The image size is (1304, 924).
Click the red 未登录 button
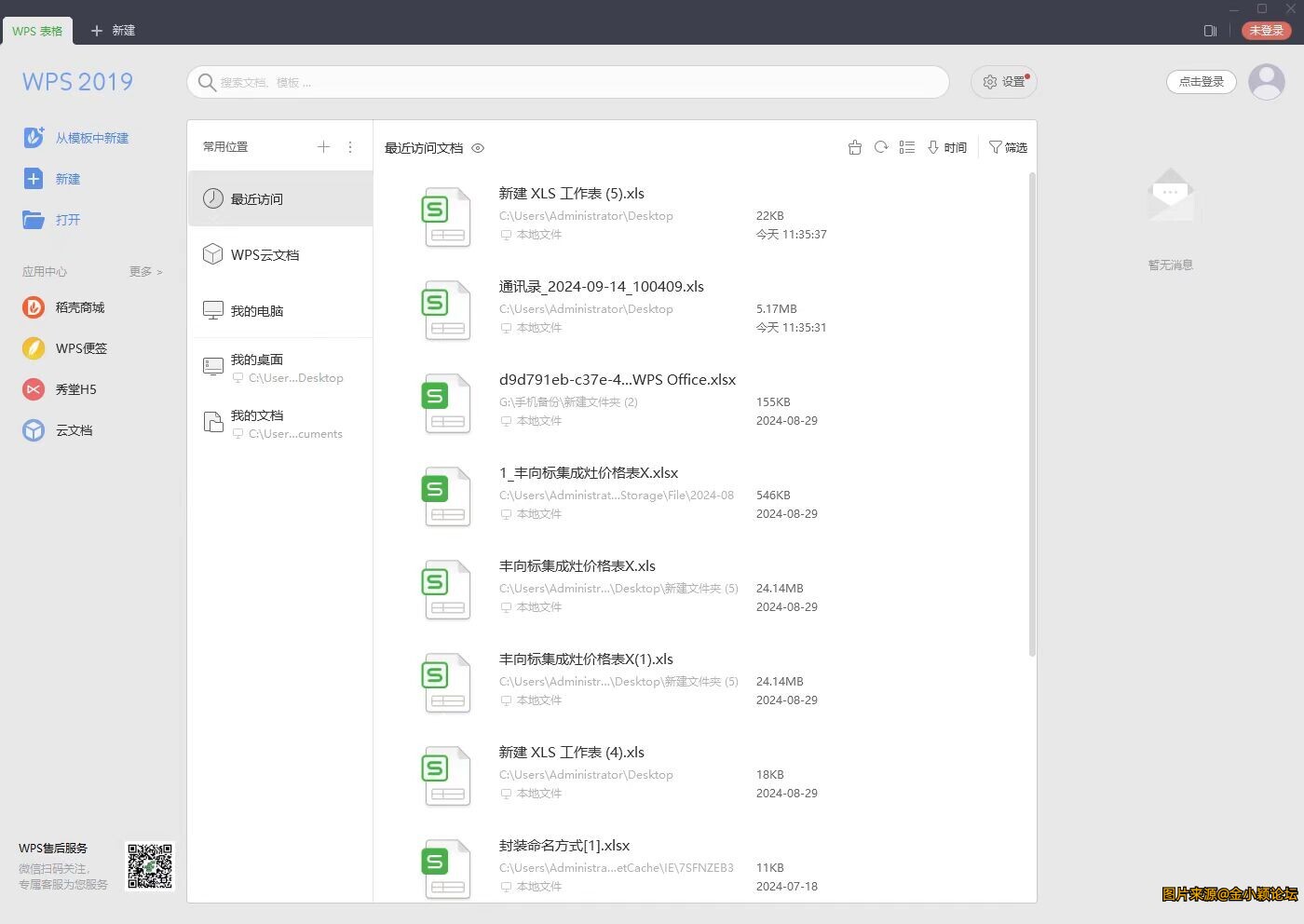(1267, 31)
